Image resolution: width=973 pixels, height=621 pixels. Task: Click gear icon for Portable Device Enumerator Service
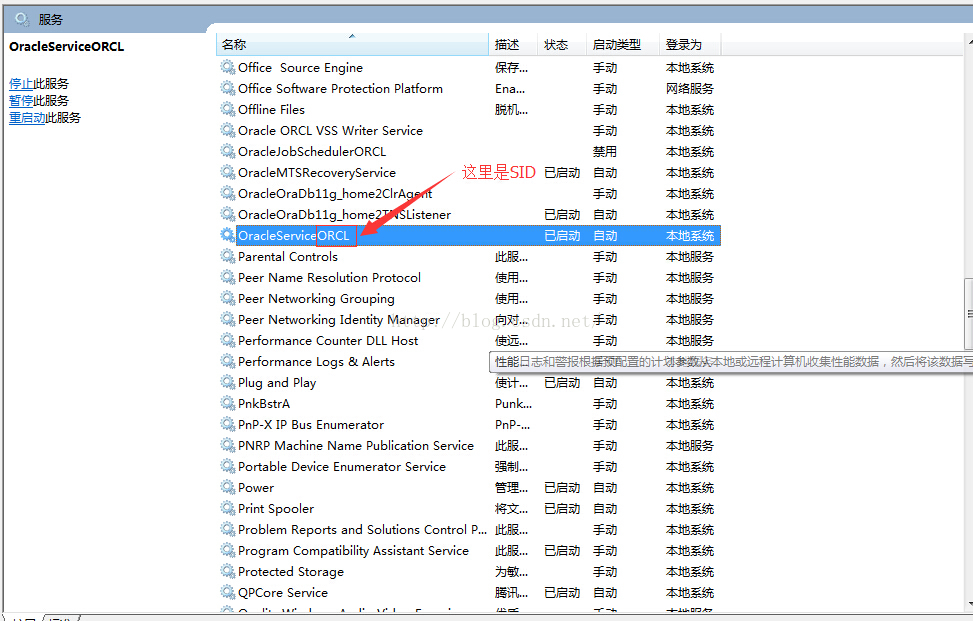point(228,467)
